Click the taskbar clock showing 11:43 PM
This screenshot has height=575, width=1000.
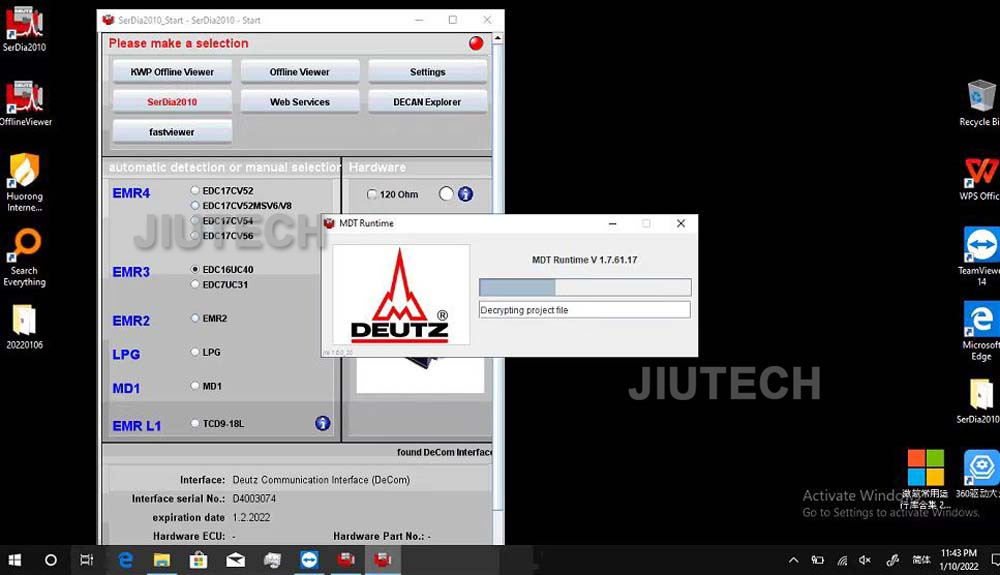[959, 560]
